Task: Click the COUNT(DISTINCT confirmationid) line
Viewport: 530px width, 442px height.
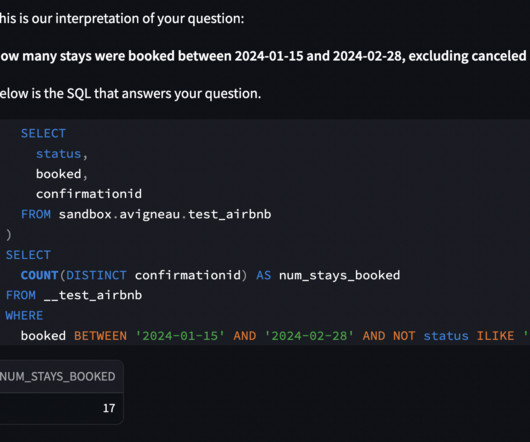Action: 210,275
